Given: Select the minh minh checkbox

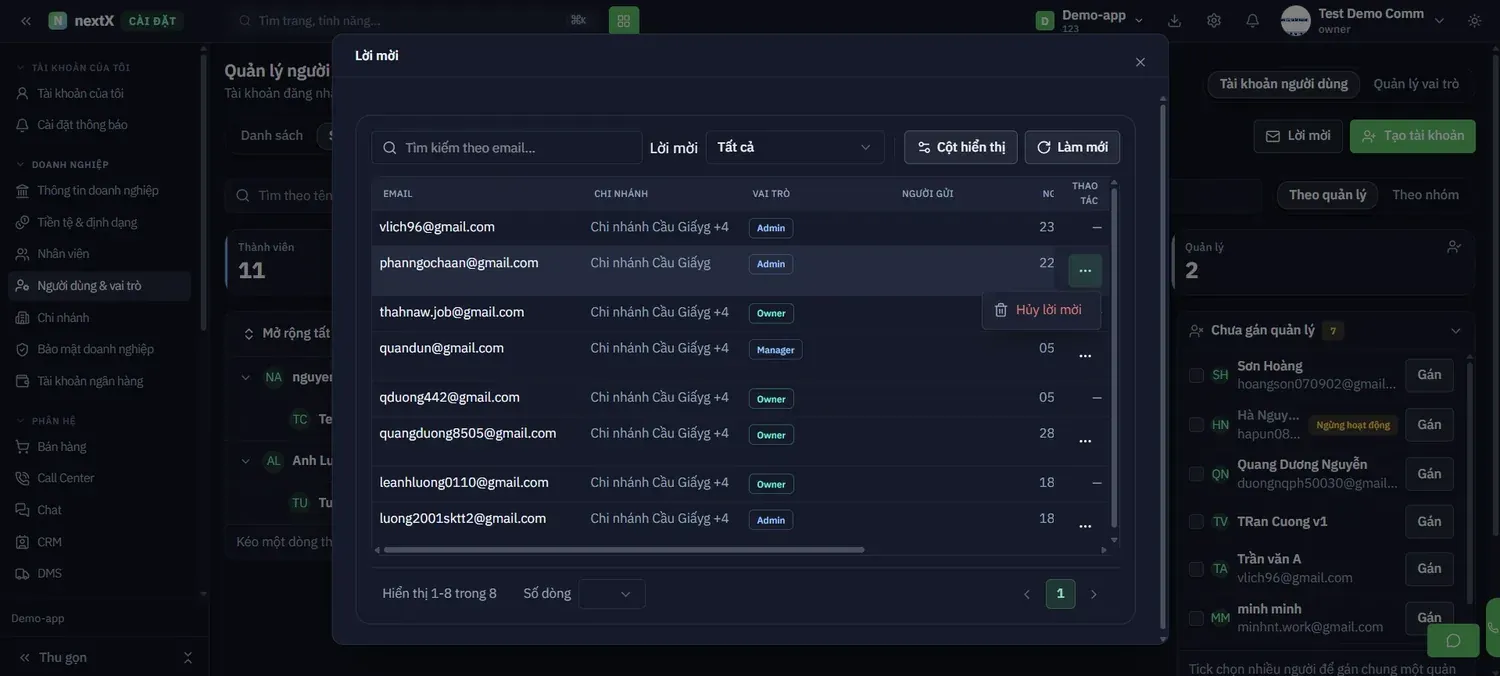Looking at the screenshot, I should click(x=1196, y=618).
